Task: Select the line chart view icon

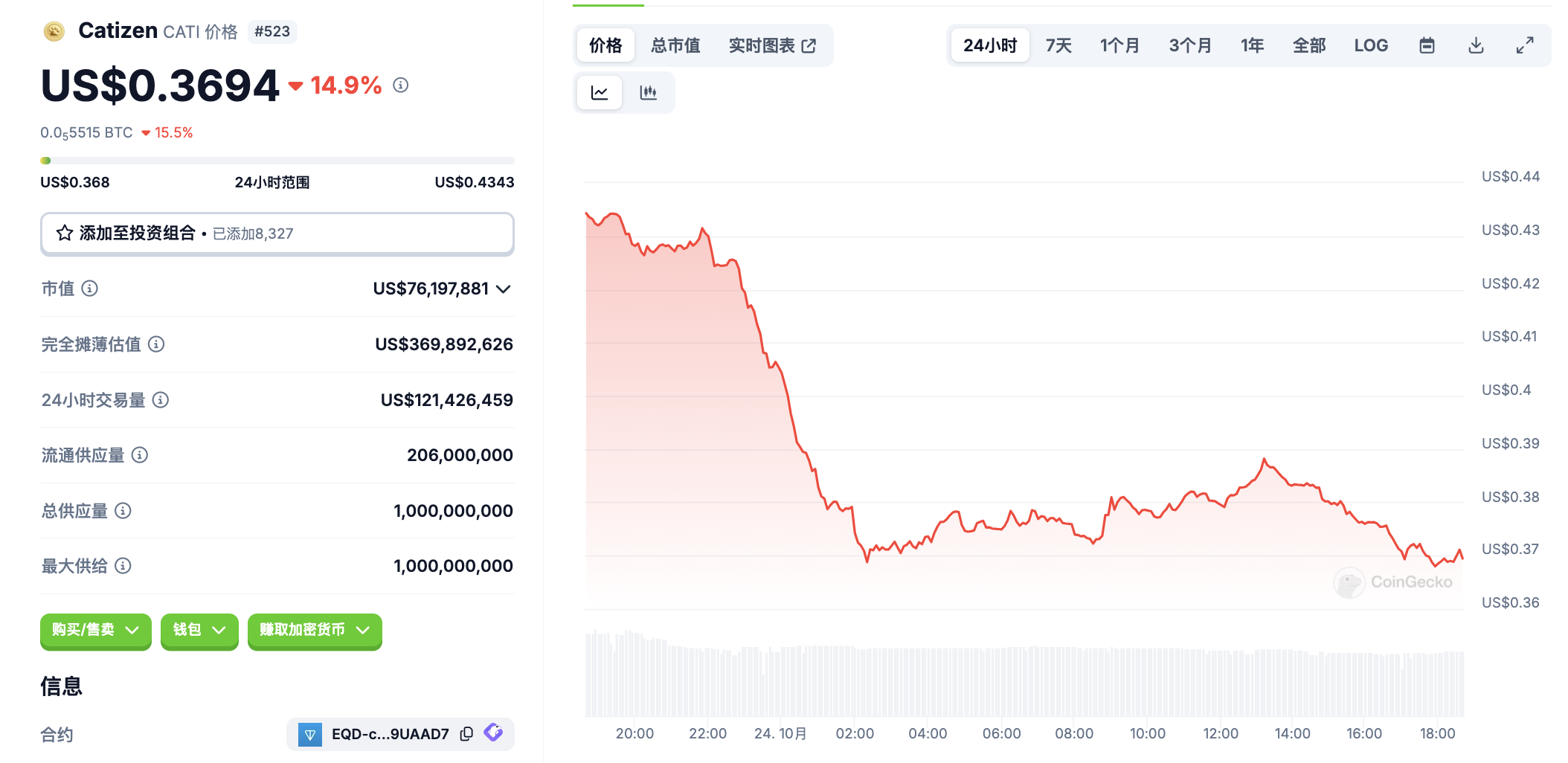Action: tap(600, 92)
